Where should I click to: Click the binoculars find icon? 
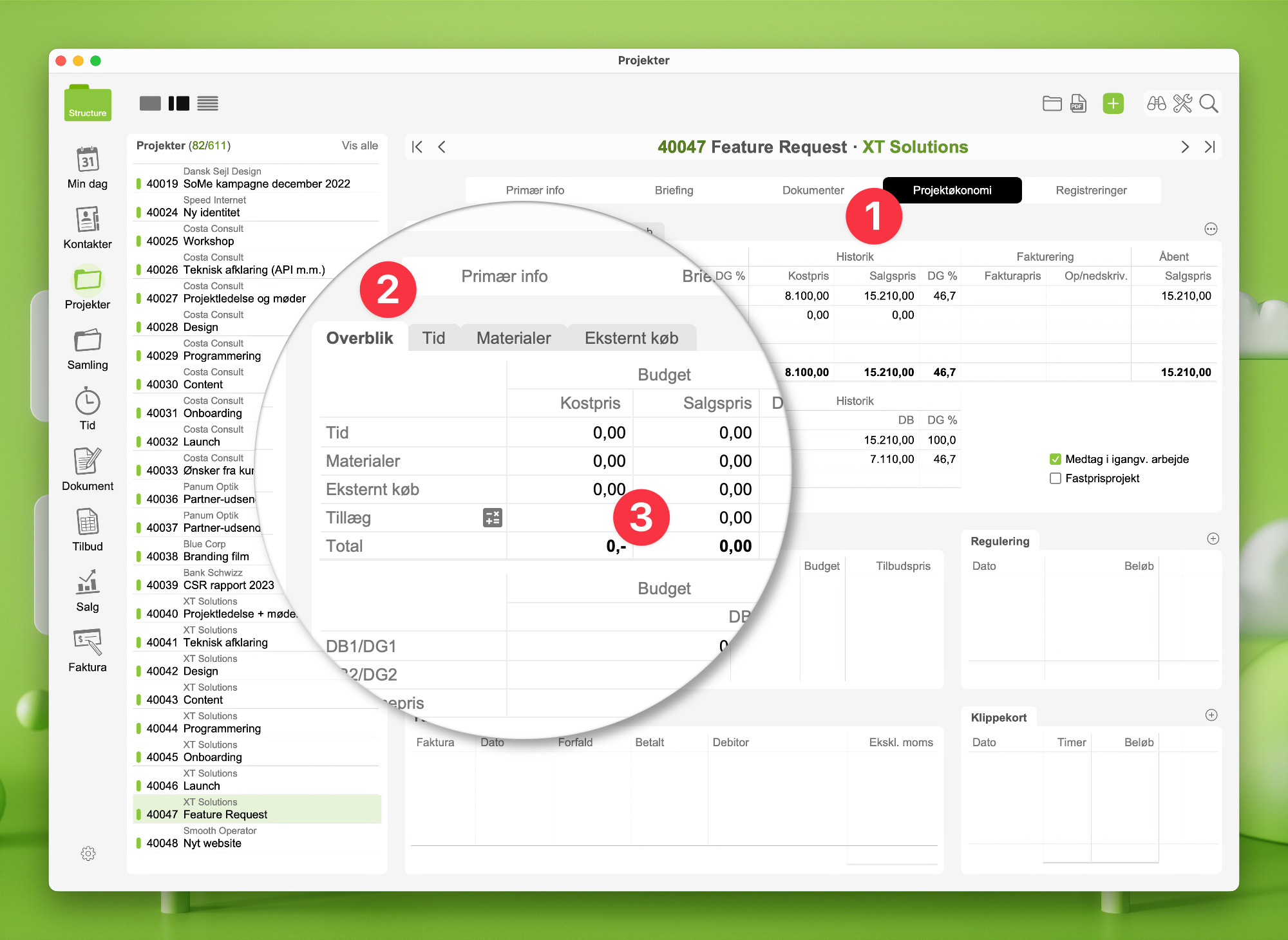tap(1156, 104)
